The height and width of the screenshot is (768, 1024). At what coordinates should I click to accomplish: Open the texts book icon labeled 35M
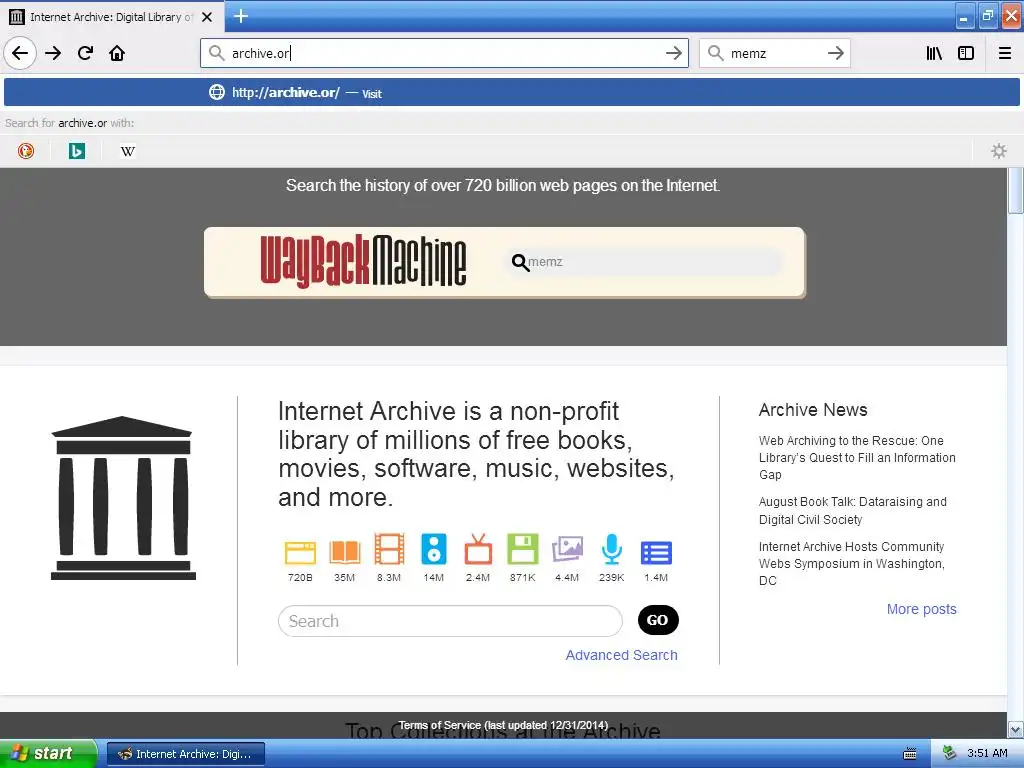pos(345,552)
